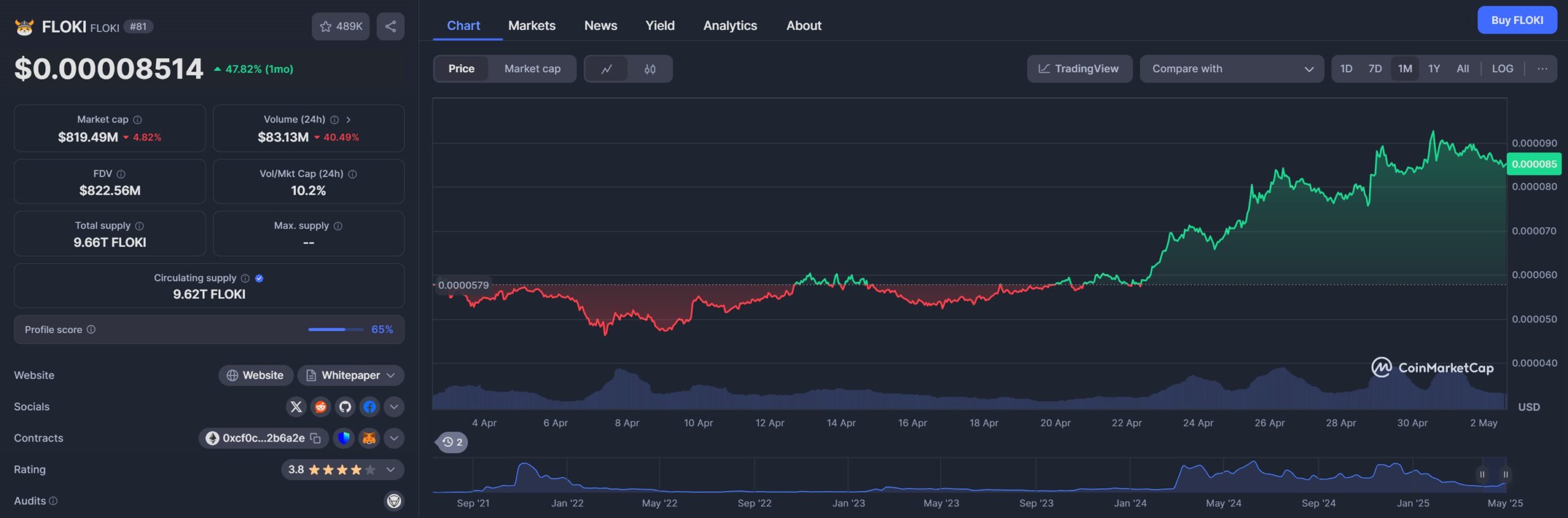1568x518 pixels.
Task: Click the Market cap info icon
Action: point(137,120)
